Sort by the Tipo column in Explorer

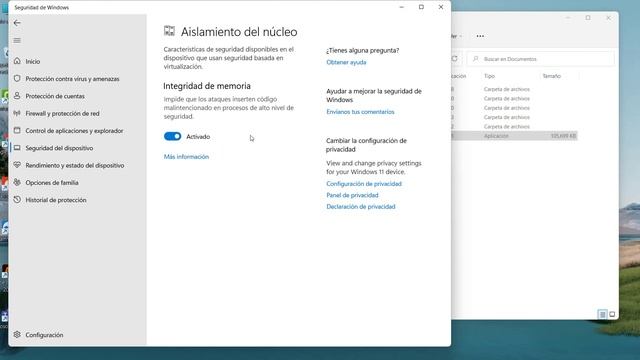[489, 76]
